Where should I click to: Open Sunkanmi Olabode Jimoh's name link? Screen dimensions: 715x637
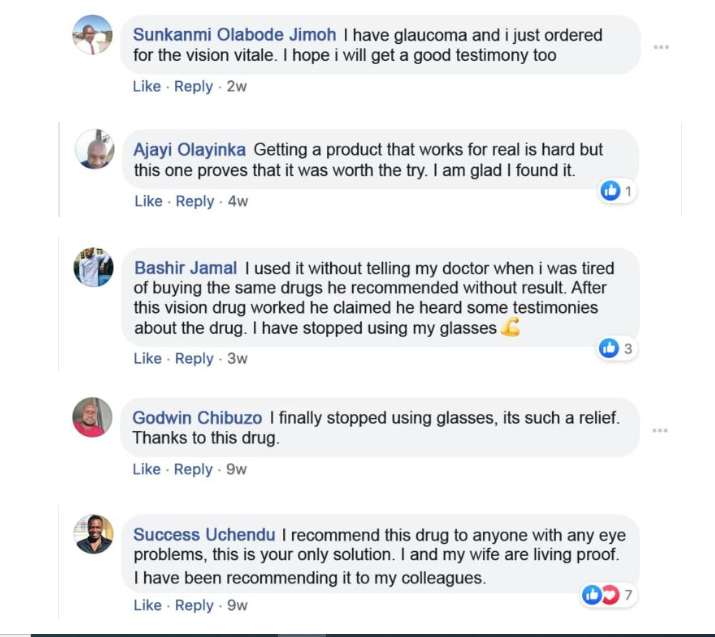(234, 35)
